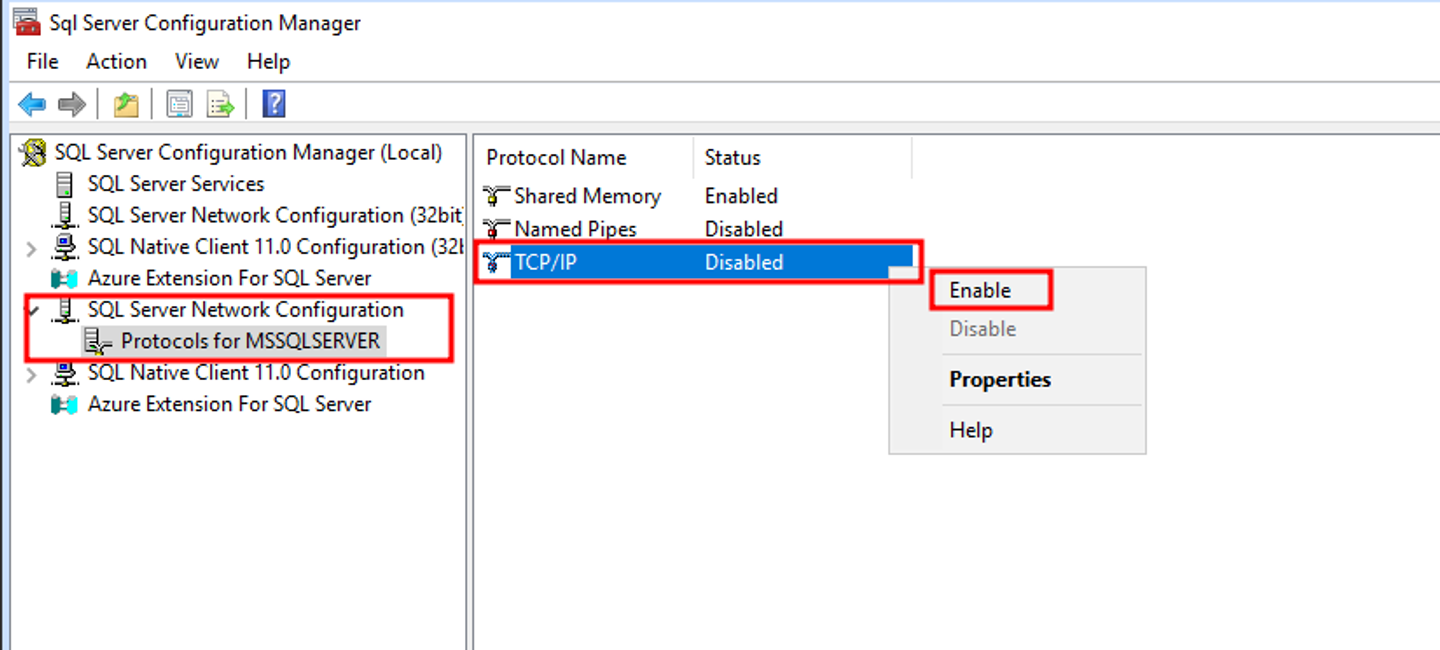The height and width of the screenshot is (650, 1440).
Task: Click the Shared Memory protocol icon
Action: point(497,196)
